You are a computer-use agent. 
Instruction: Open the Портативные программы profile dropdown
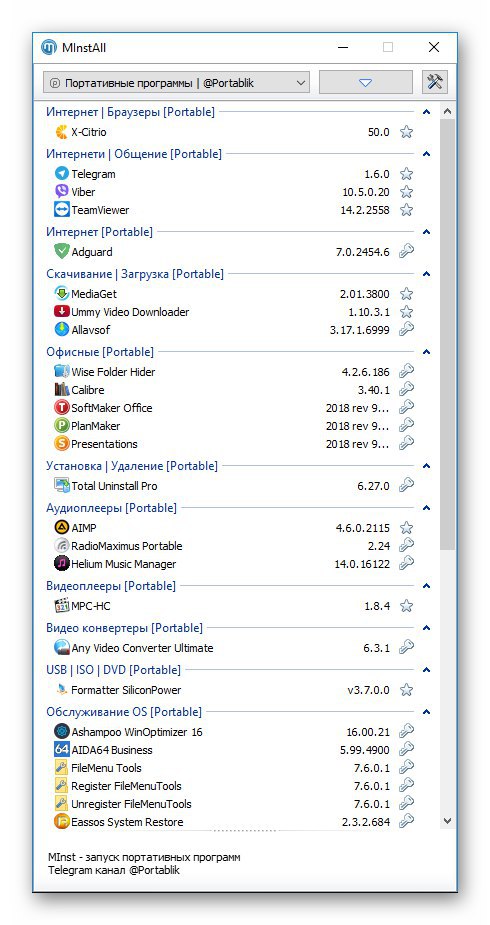pyautogui.click(x=176, y=83)
